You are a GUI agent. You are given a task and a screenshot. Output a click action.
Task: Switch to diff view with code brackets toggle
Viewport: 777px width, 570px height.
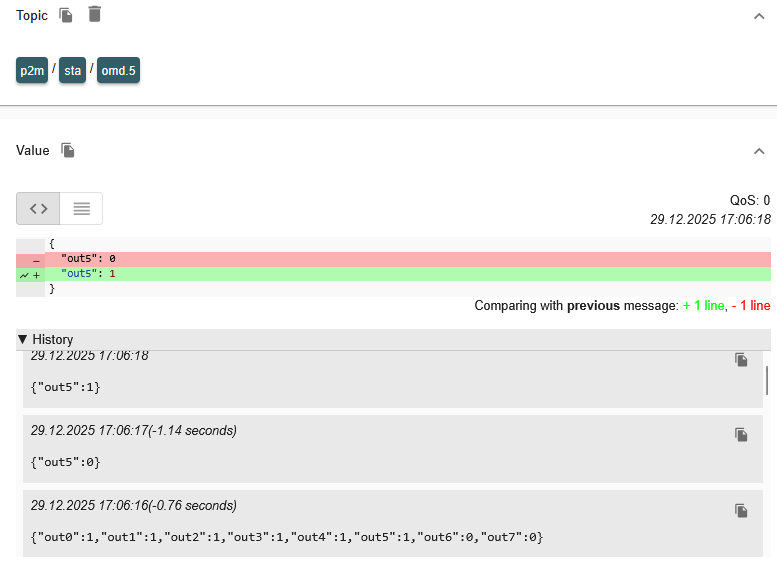click(x=38, y=208)
